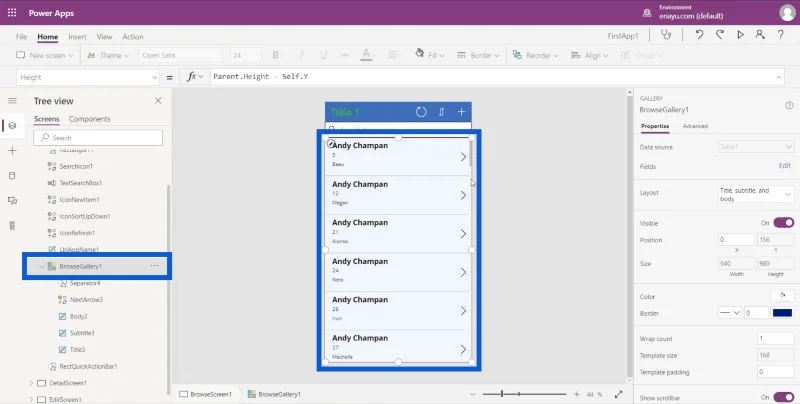
Task: Select IconRefresh1 in the tree
Action: pyautogui.click(x=77, y=233)
